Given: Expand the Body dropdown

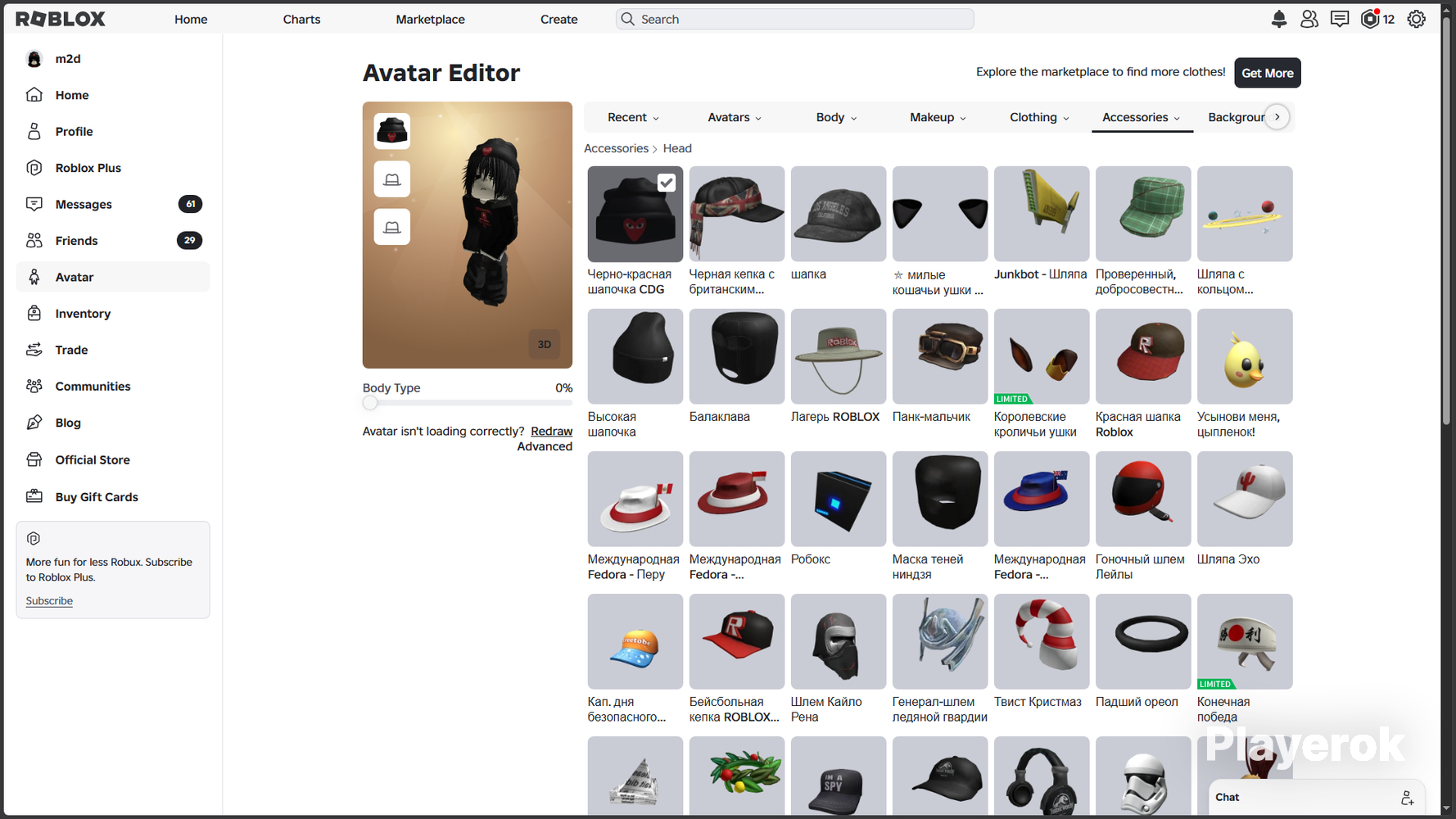Looking at the screenshot, I should click(x=836, y=117).
